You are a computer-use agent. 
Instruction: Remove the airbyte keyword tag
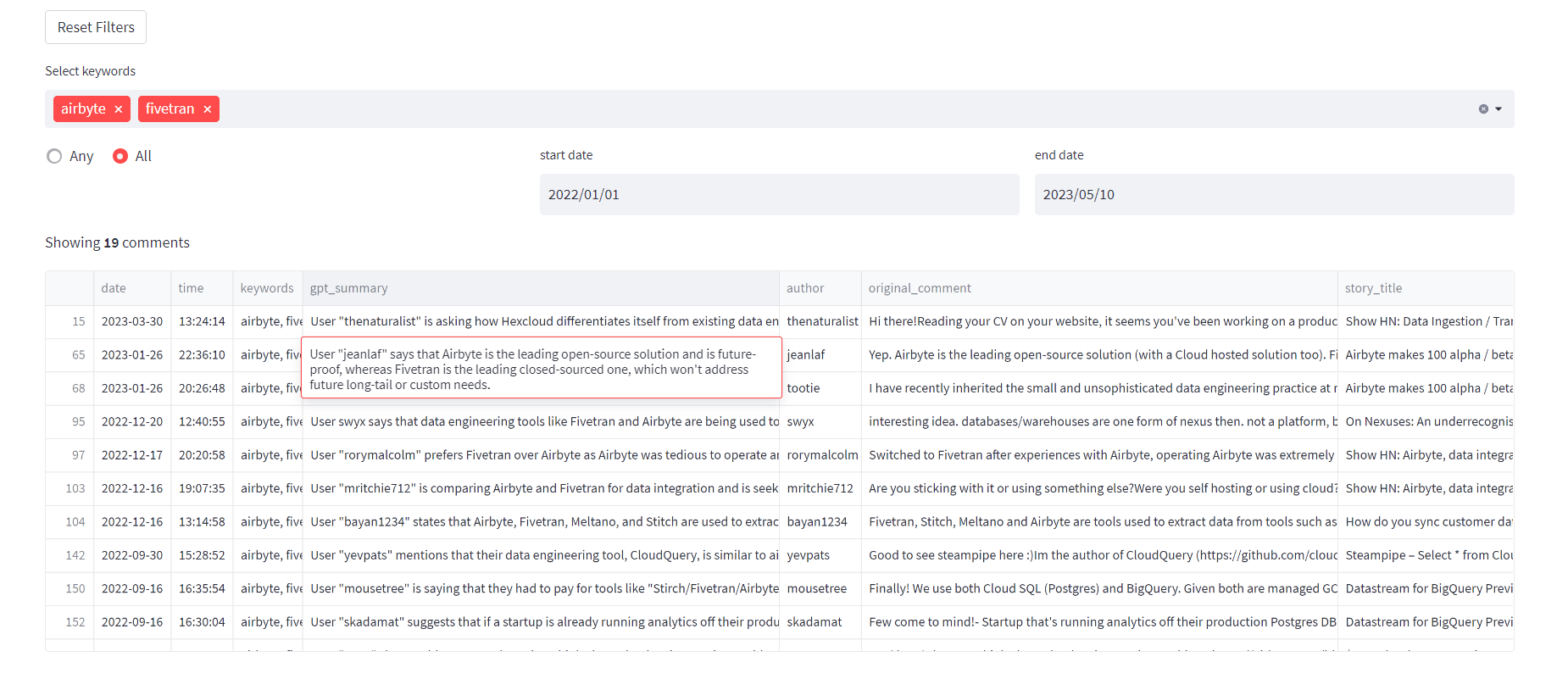tap(119, 109)
